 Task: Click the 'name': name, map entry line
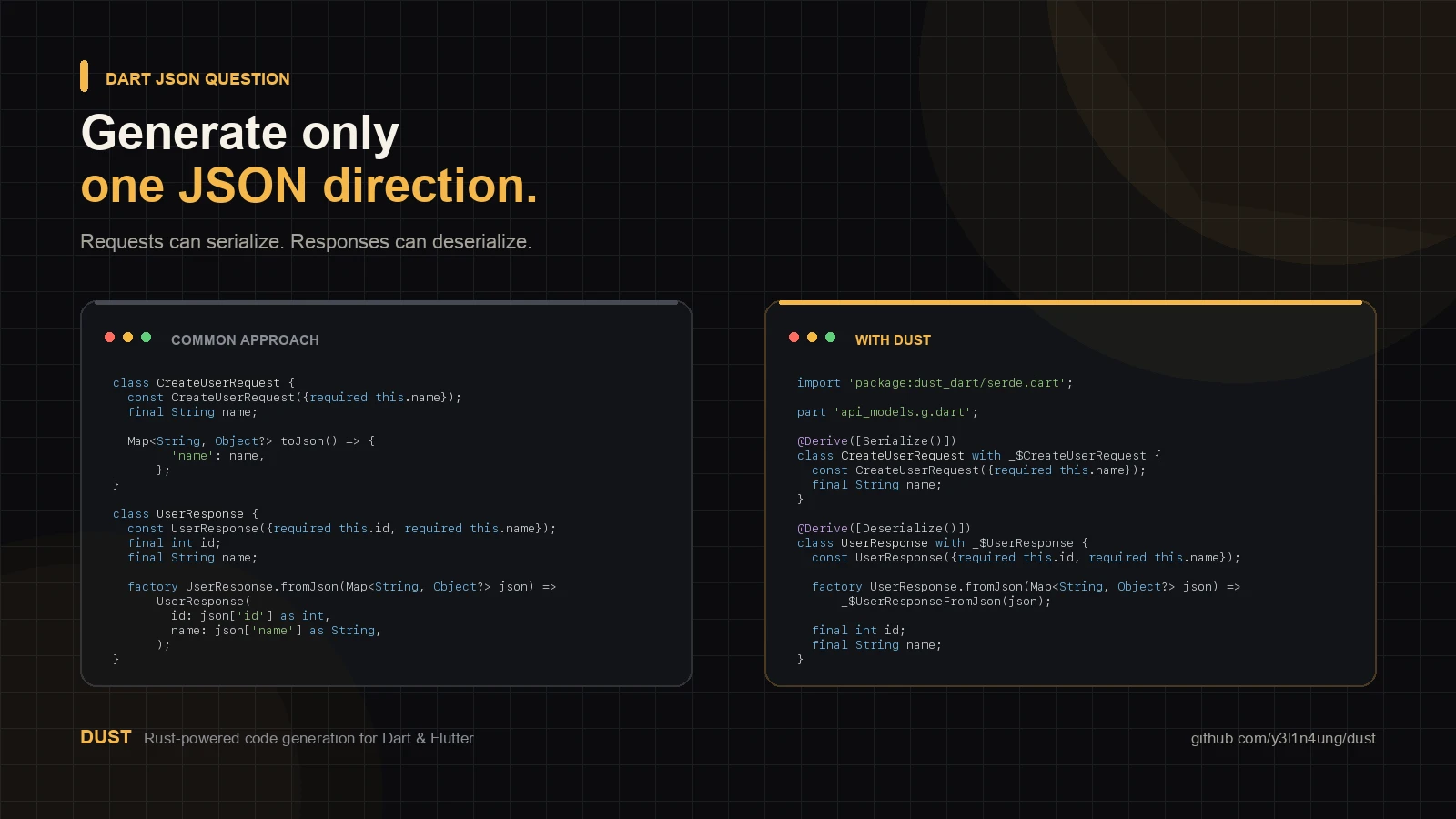coord(218,456)
